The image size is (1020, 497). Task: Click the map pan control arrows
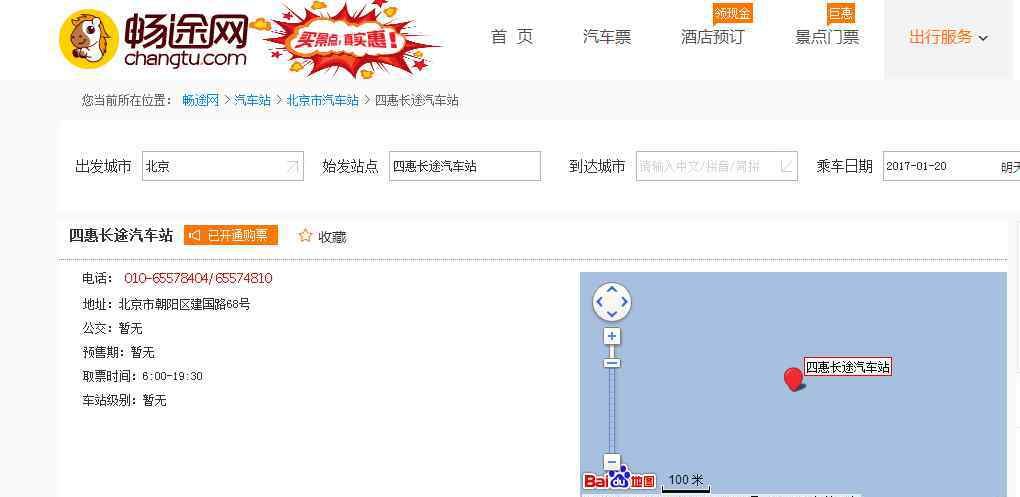click(x=611, y=302)
